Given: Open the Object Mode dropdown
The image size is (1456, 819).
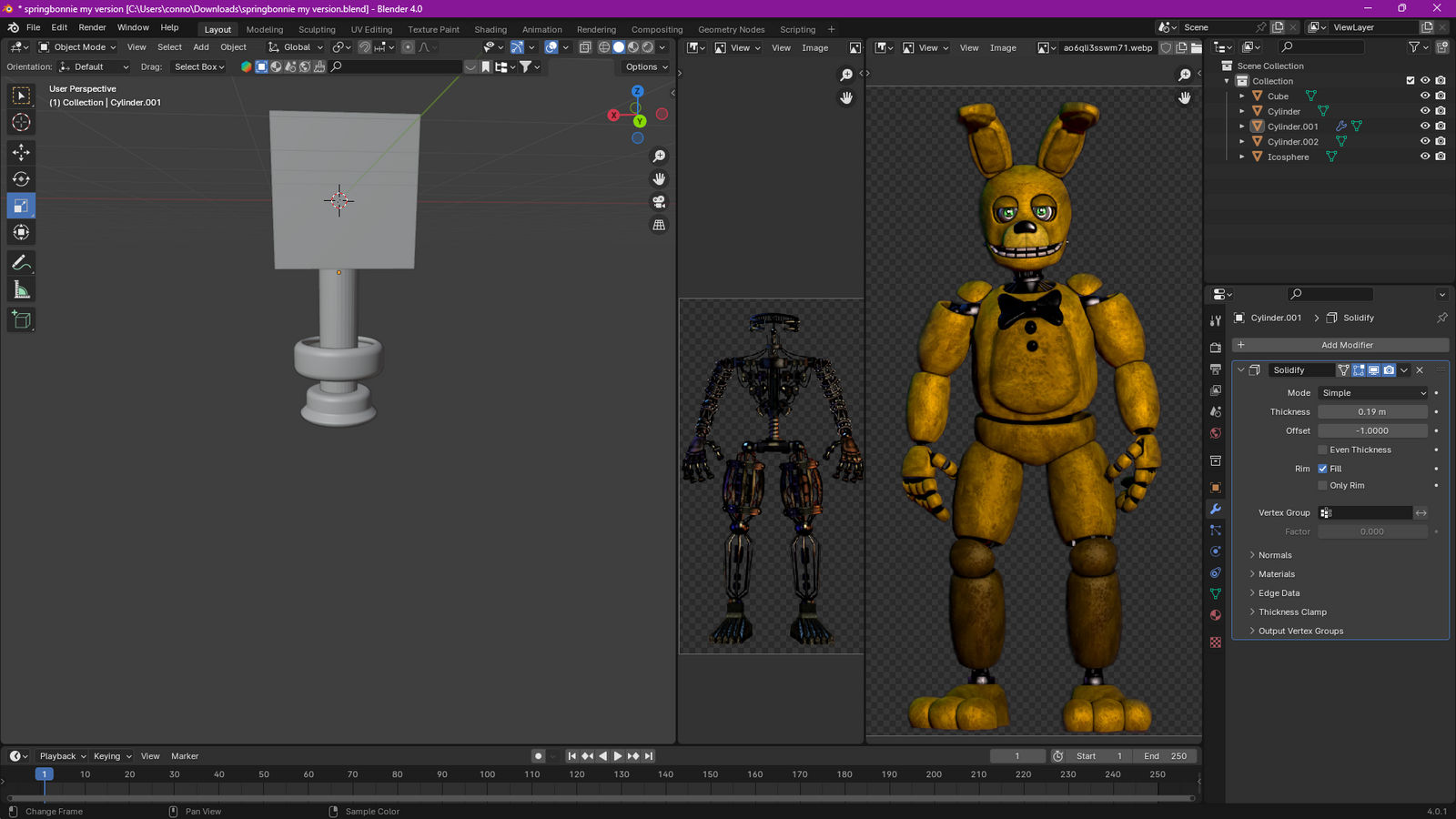Looking at the screenshot, I should coord(77,47).
